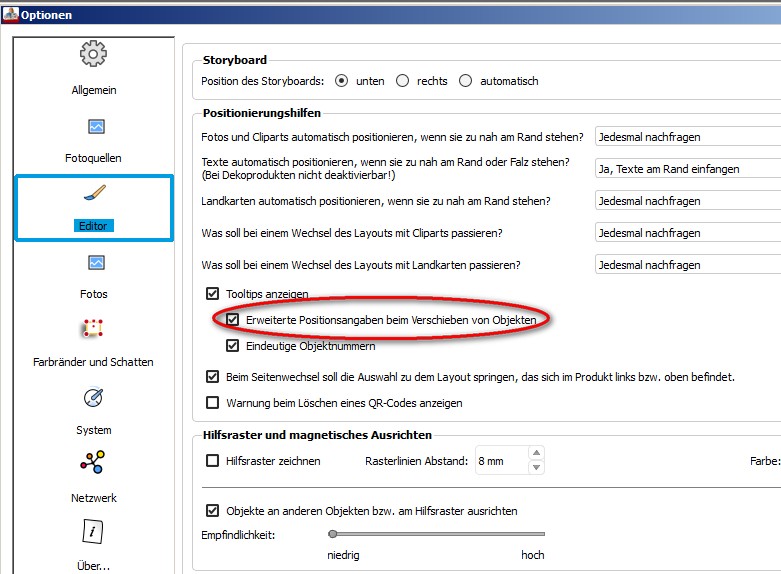Click the Empfindlichkeit slider handle
Screen dimensions: 781x574
[x=333, y=534]
